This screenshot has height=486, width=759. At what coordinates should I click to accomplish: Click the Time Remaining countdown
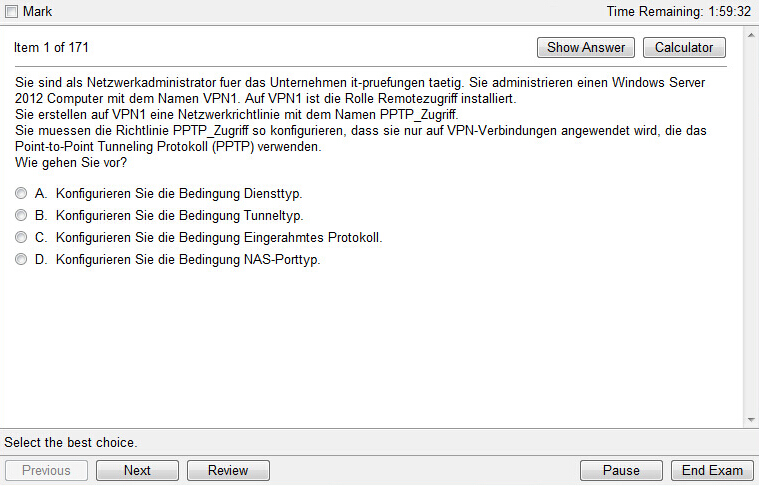click(679, 11)
